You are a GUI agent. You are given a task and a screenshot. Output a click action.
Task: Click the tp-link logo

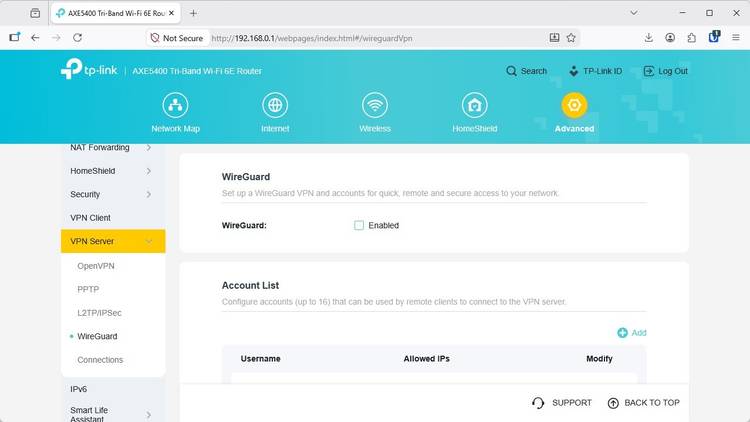point(89,69)
